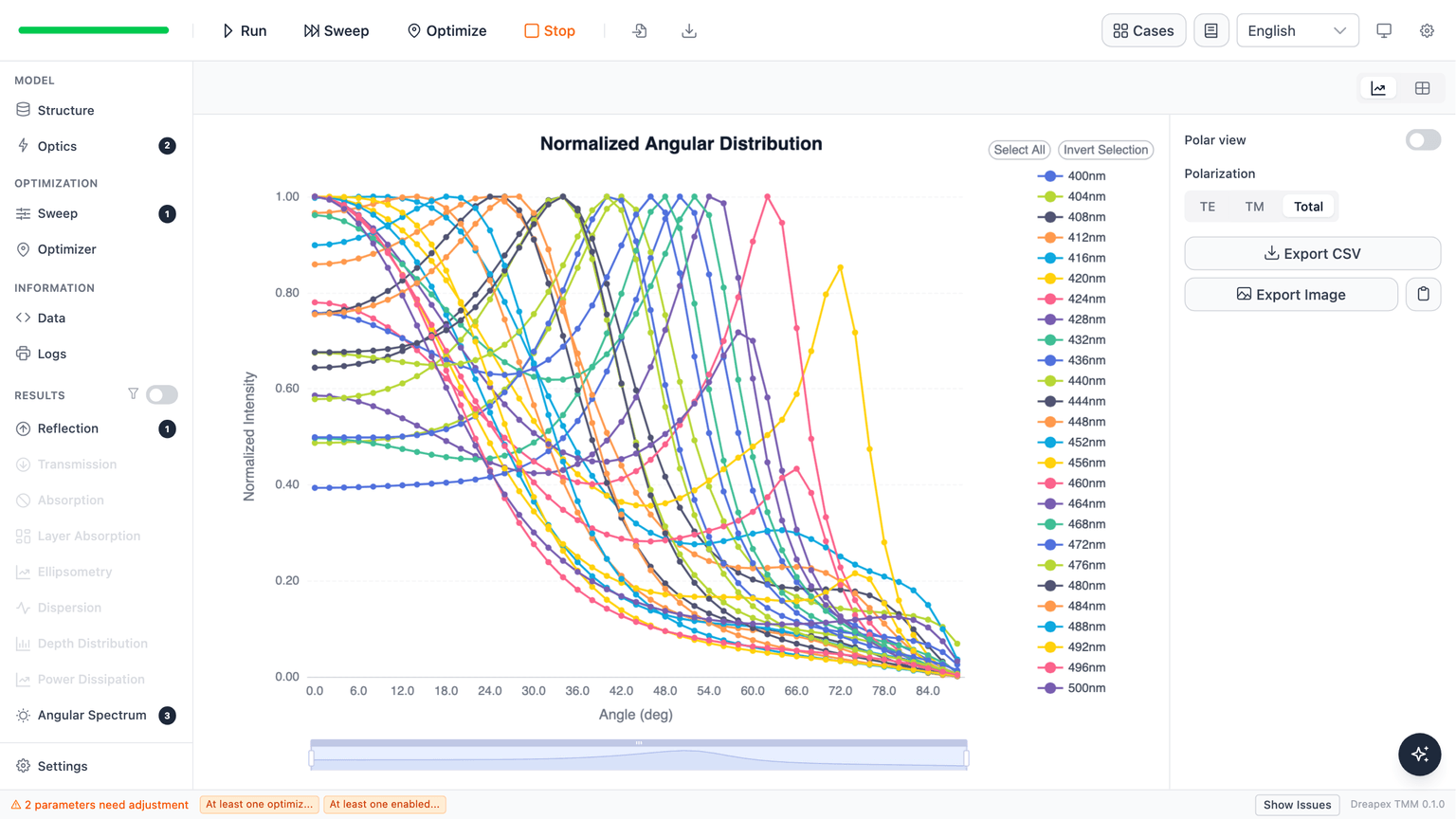Click Invert Selection button
This screenshot has height=819, width=1456.
[1105, 150]
